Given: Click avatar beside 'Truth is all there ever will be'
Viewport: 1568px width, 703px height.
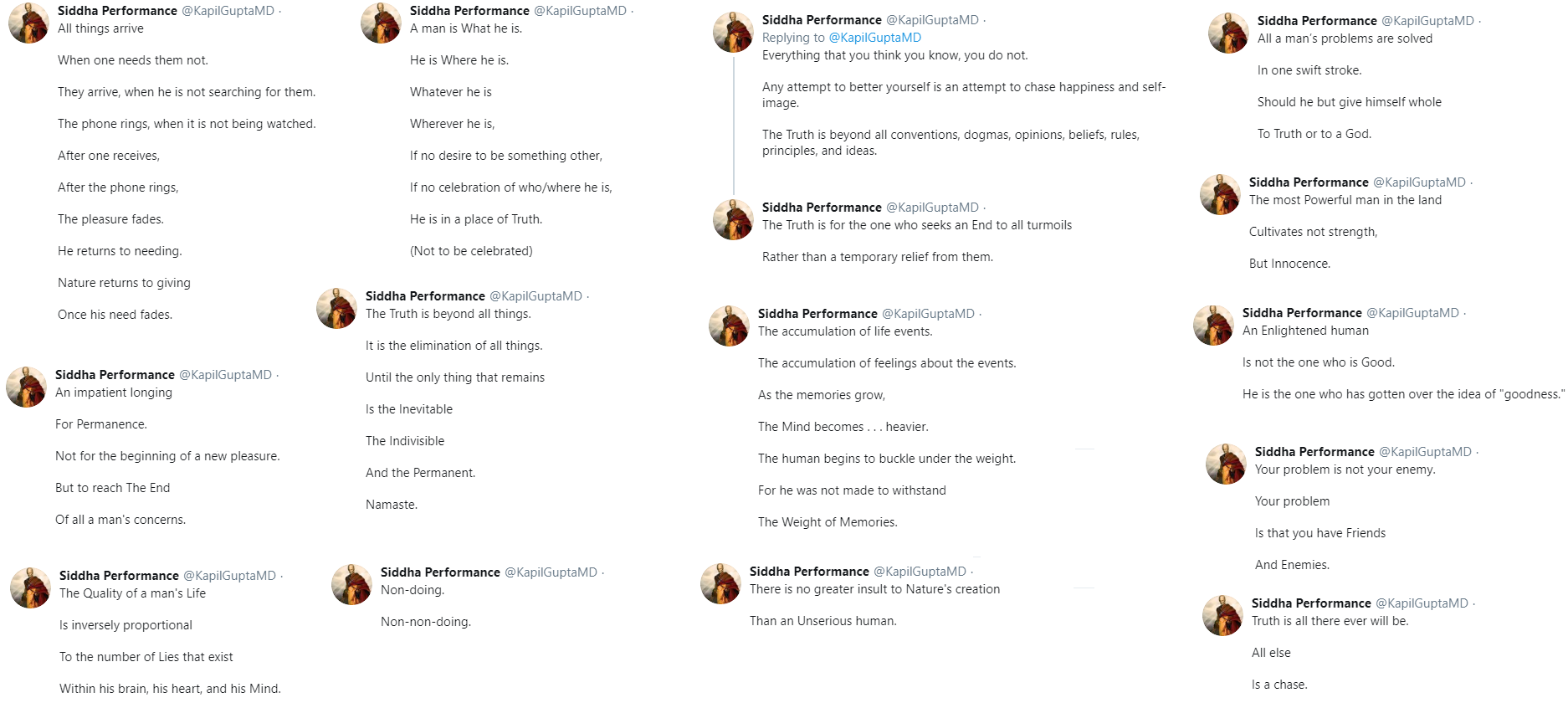Looking at the screenshot, I should click(1222, 615).
